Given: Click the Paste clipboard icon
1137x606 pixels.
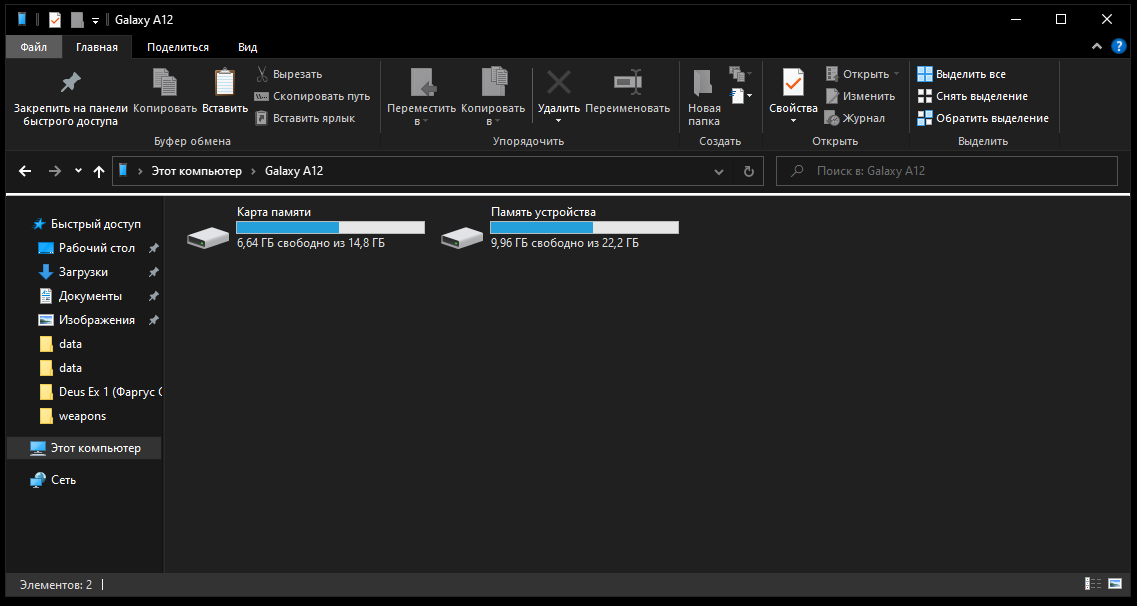Looking at the screenshot, I should (x=225, y=84).
